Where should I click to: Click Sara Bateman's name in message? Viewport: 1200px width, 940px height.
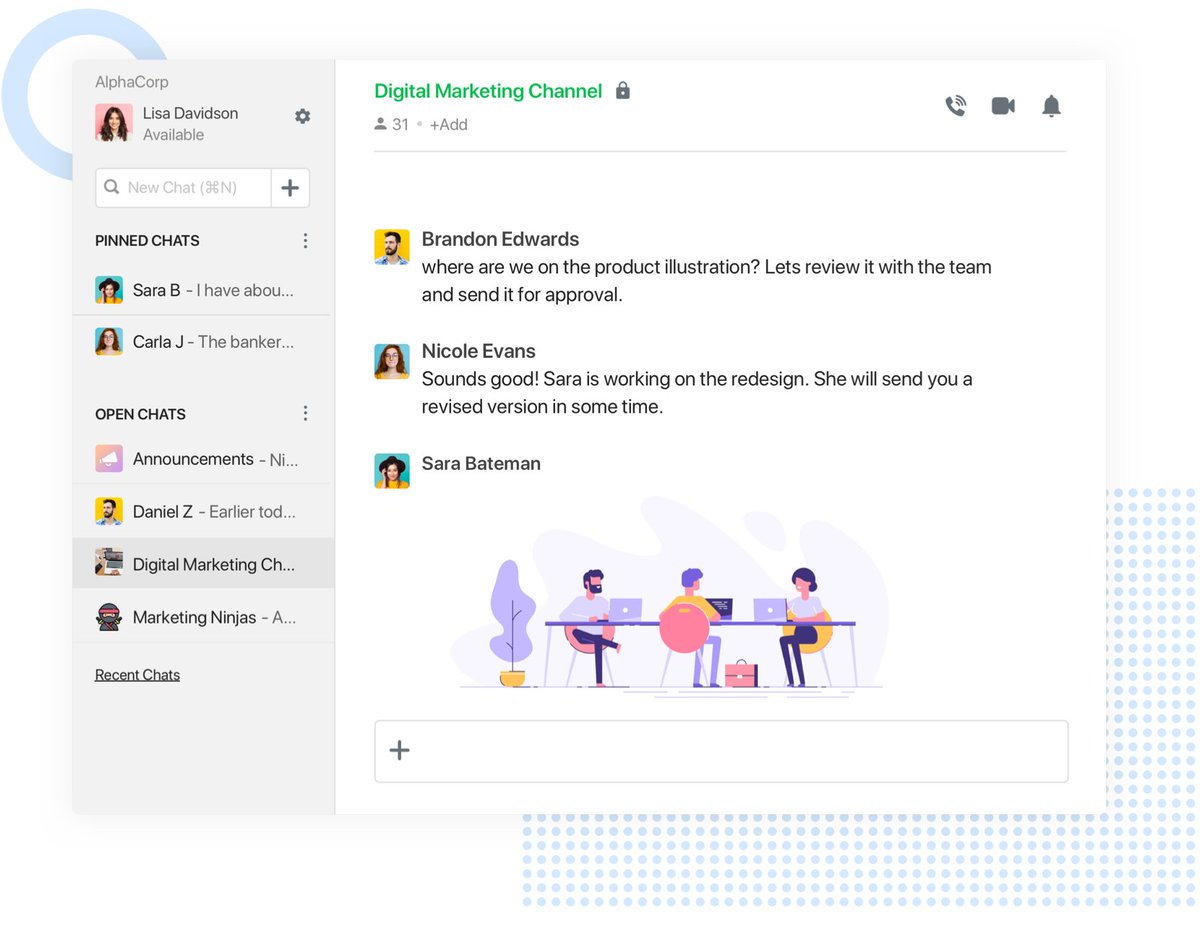pos(481,463)
